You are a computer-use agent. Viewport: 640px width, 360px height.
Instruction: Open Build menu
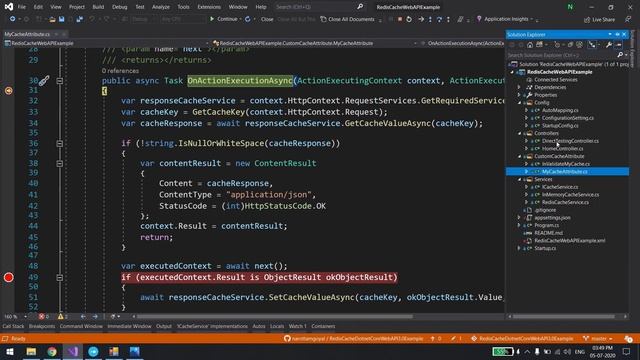(x=98, y=7)
